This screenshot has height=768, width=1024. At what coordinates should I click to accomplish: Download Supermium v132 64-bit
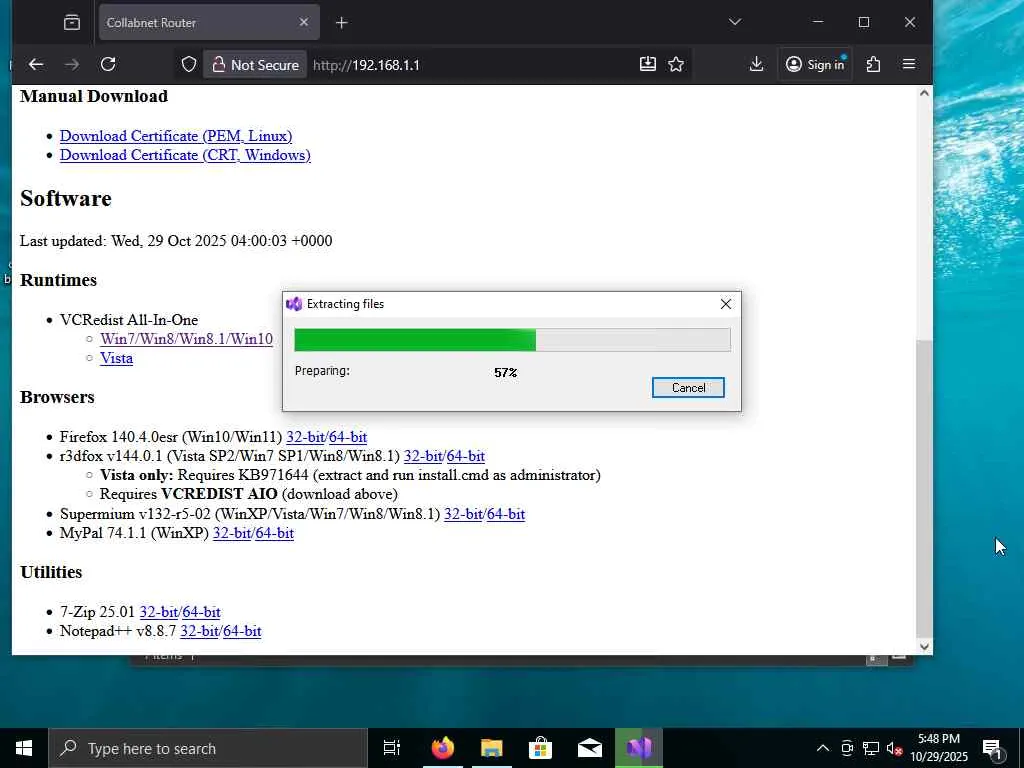tap(506, 514)
